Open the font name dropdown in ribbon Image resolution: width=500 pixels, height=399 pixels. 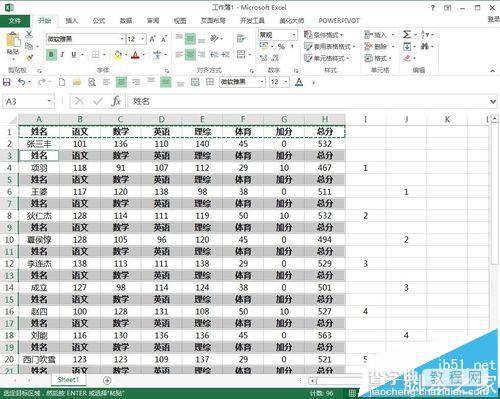(122, 39)
